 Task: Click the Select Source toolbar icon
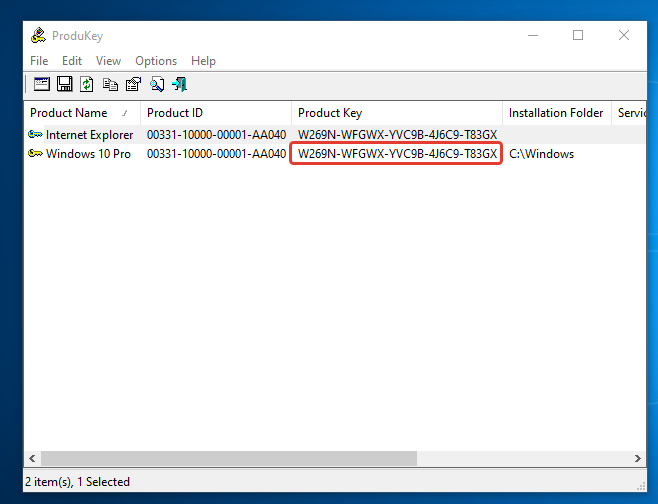pos(41,84)
